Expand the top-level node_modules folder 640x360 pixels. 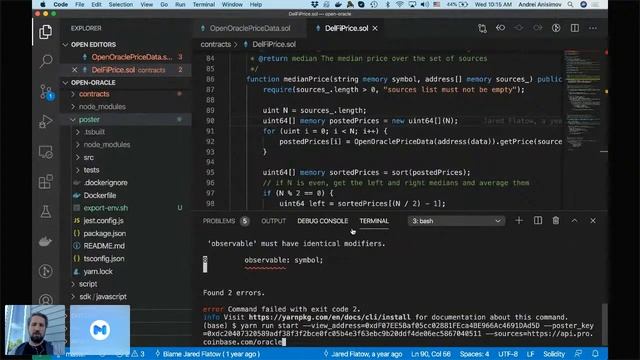point(102,107)
